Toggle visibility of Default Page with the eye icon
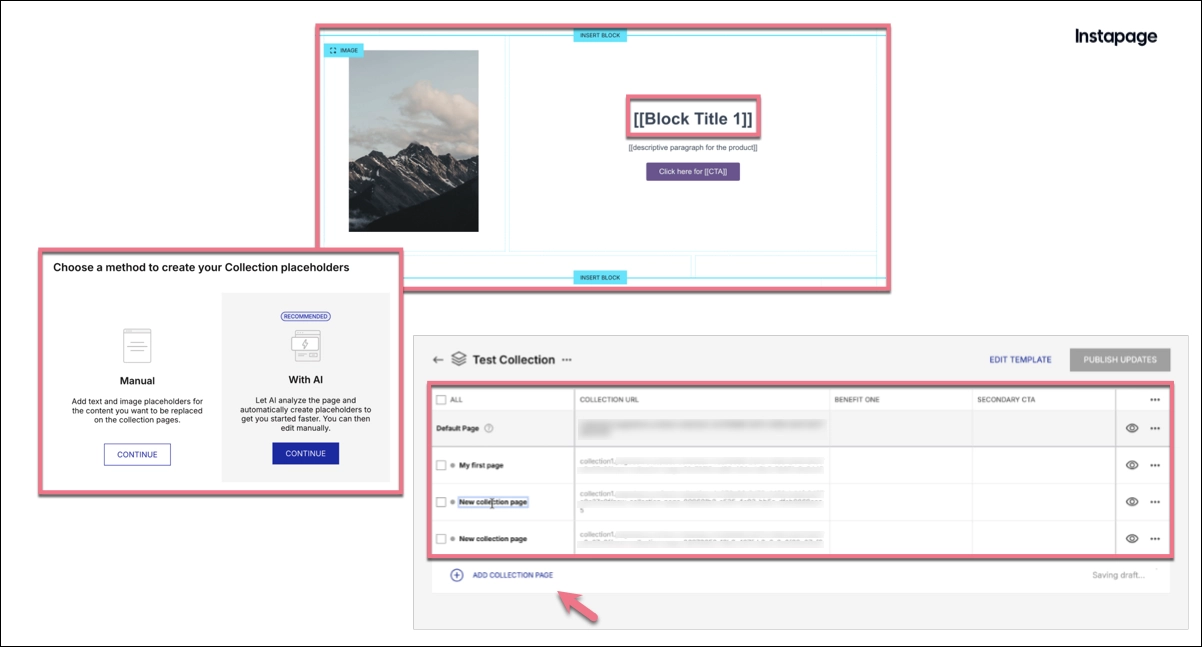The width and height of the screenshot is (1202, 647). pos(1132,428)
